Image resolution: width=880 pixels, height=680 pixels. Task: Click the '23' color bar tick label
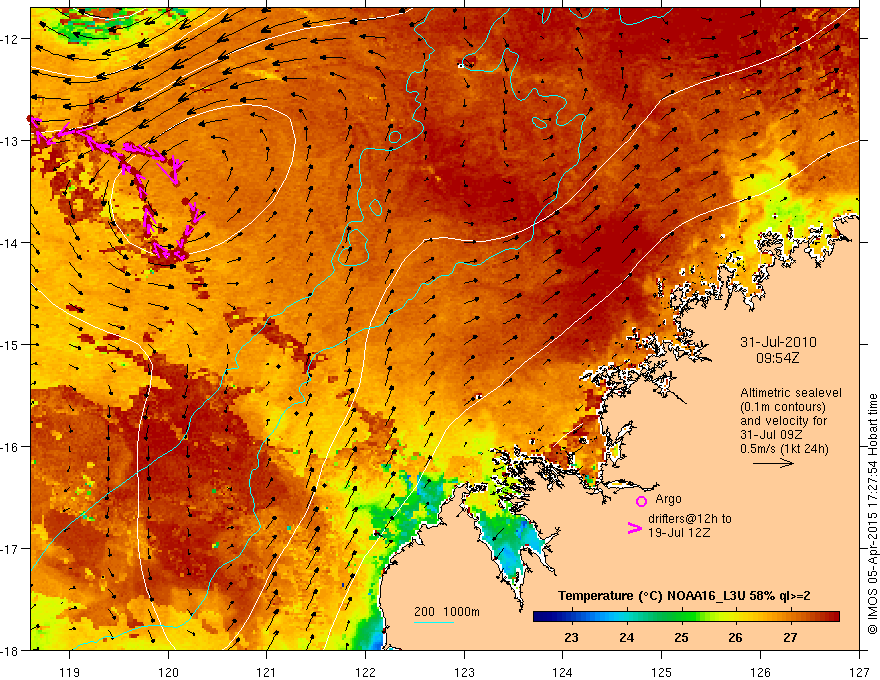571,637
